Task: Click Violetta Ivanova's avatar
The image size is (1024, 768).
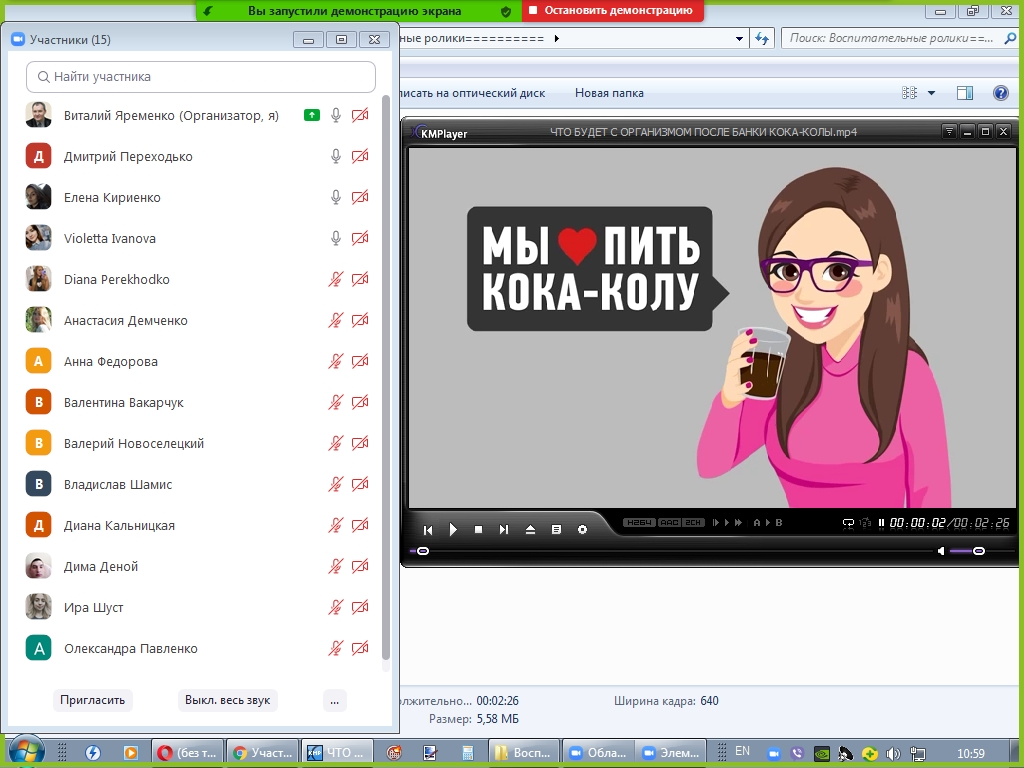Action: (x=39, y=238)
